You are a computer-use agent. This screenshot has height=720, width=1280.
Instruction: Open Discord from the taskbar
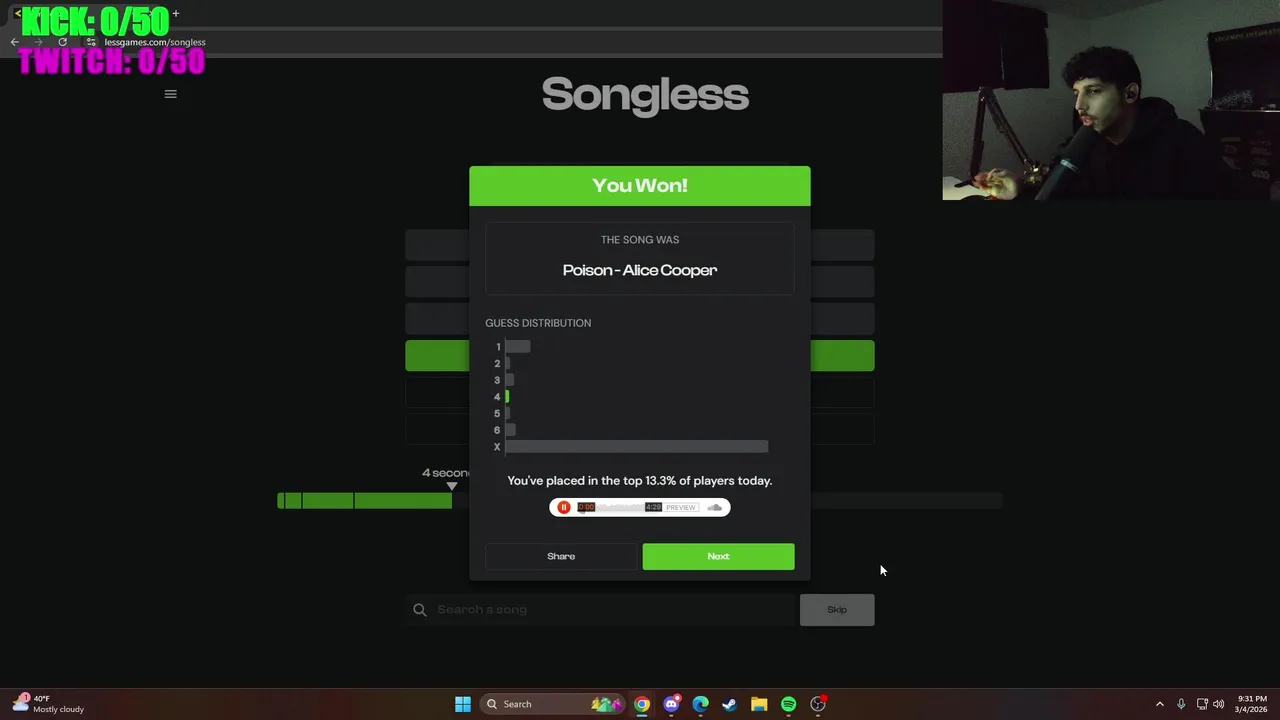point(671,704)
